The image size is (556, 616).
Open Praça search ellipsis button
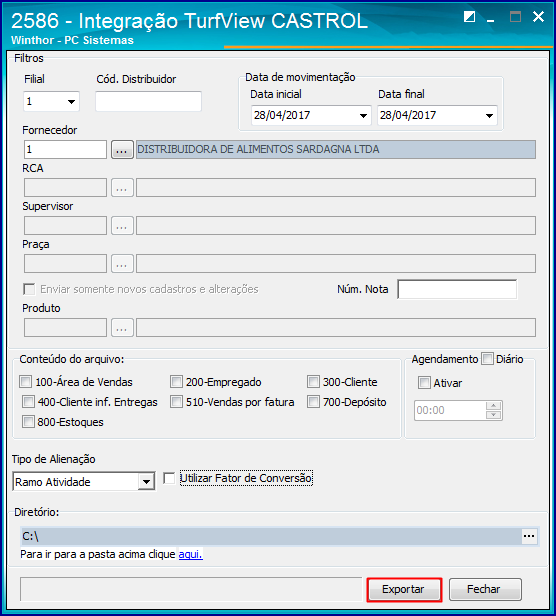tap(122, 264)
